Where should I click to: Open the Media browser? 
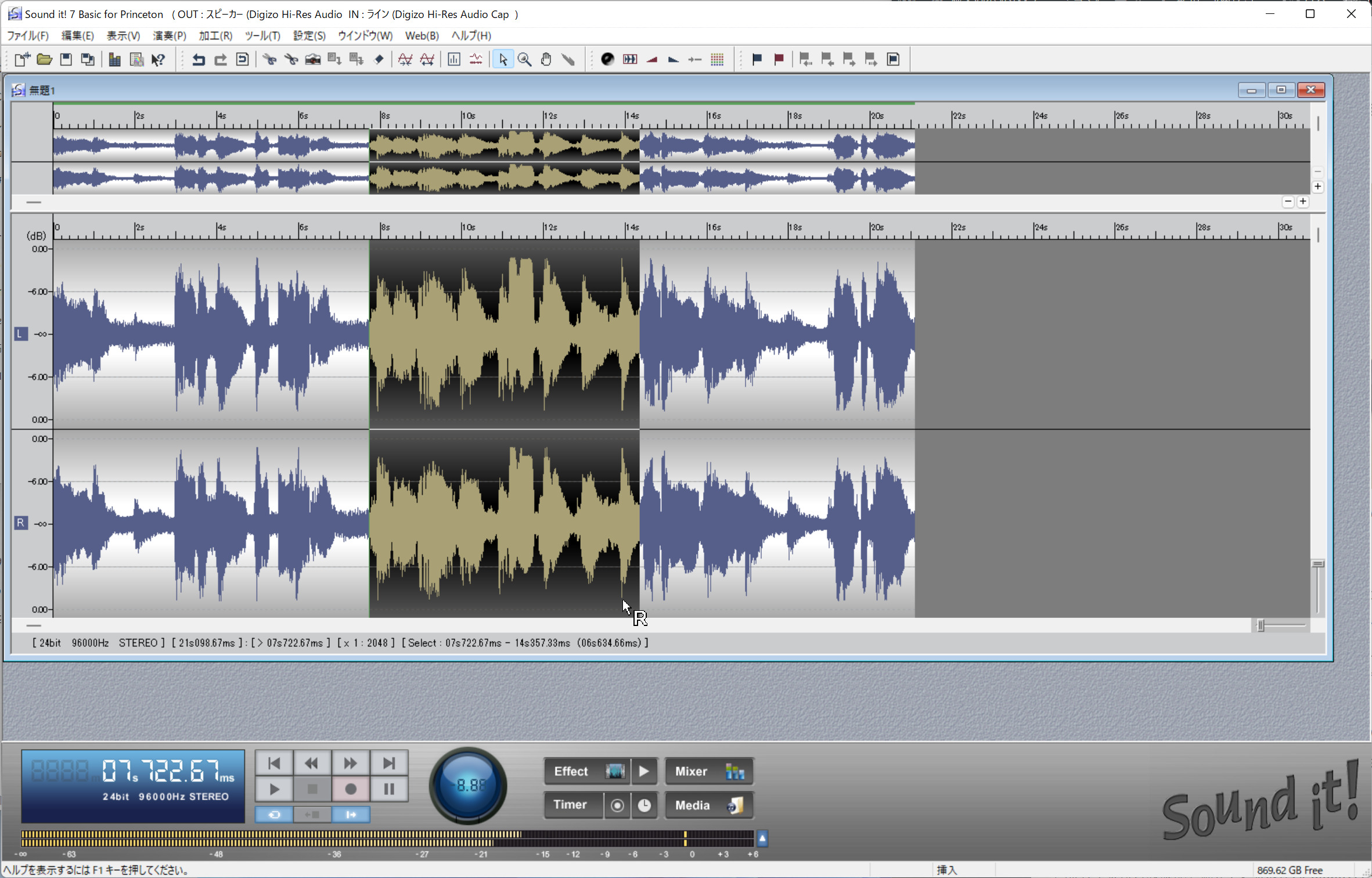(709, 805)
